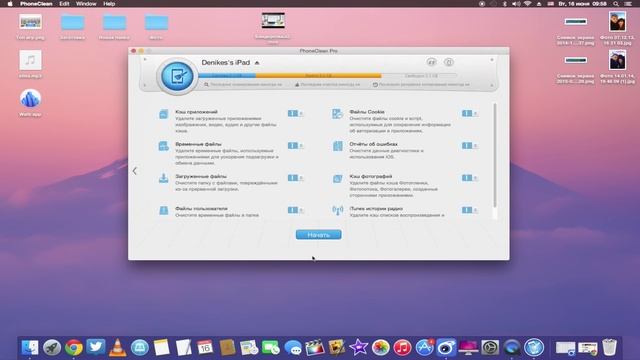Open iTunes from the Dock

(402, 347)
